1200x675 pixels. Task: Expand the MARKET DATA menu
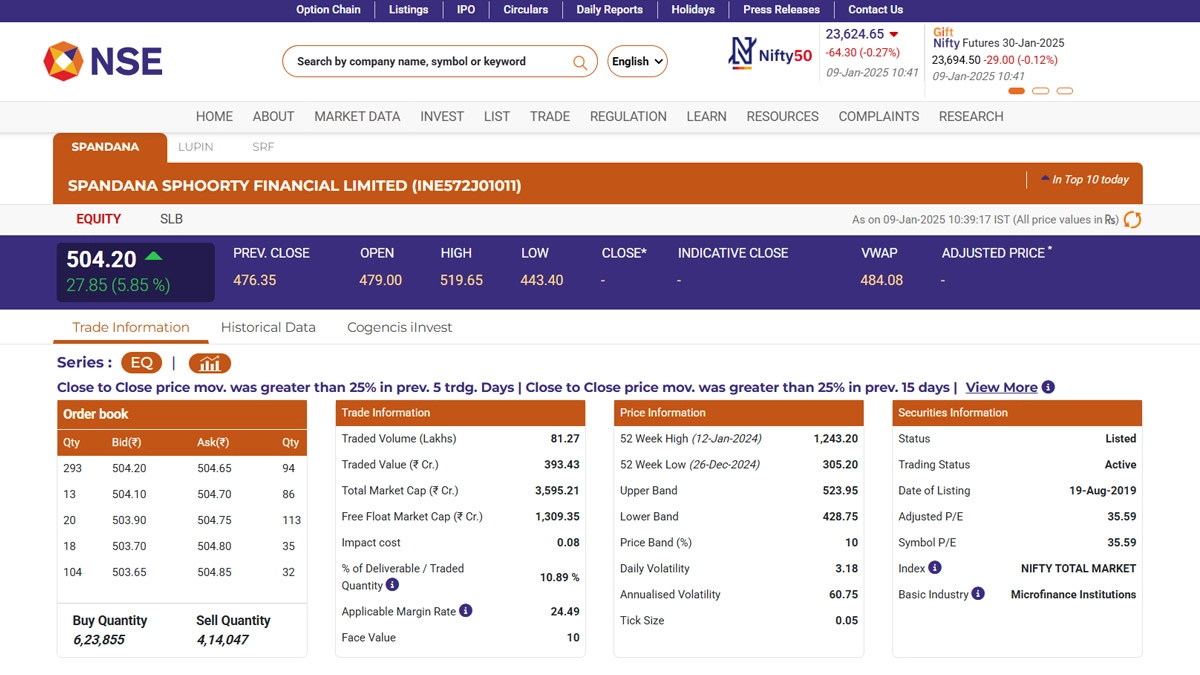click(x=357, y=116)
